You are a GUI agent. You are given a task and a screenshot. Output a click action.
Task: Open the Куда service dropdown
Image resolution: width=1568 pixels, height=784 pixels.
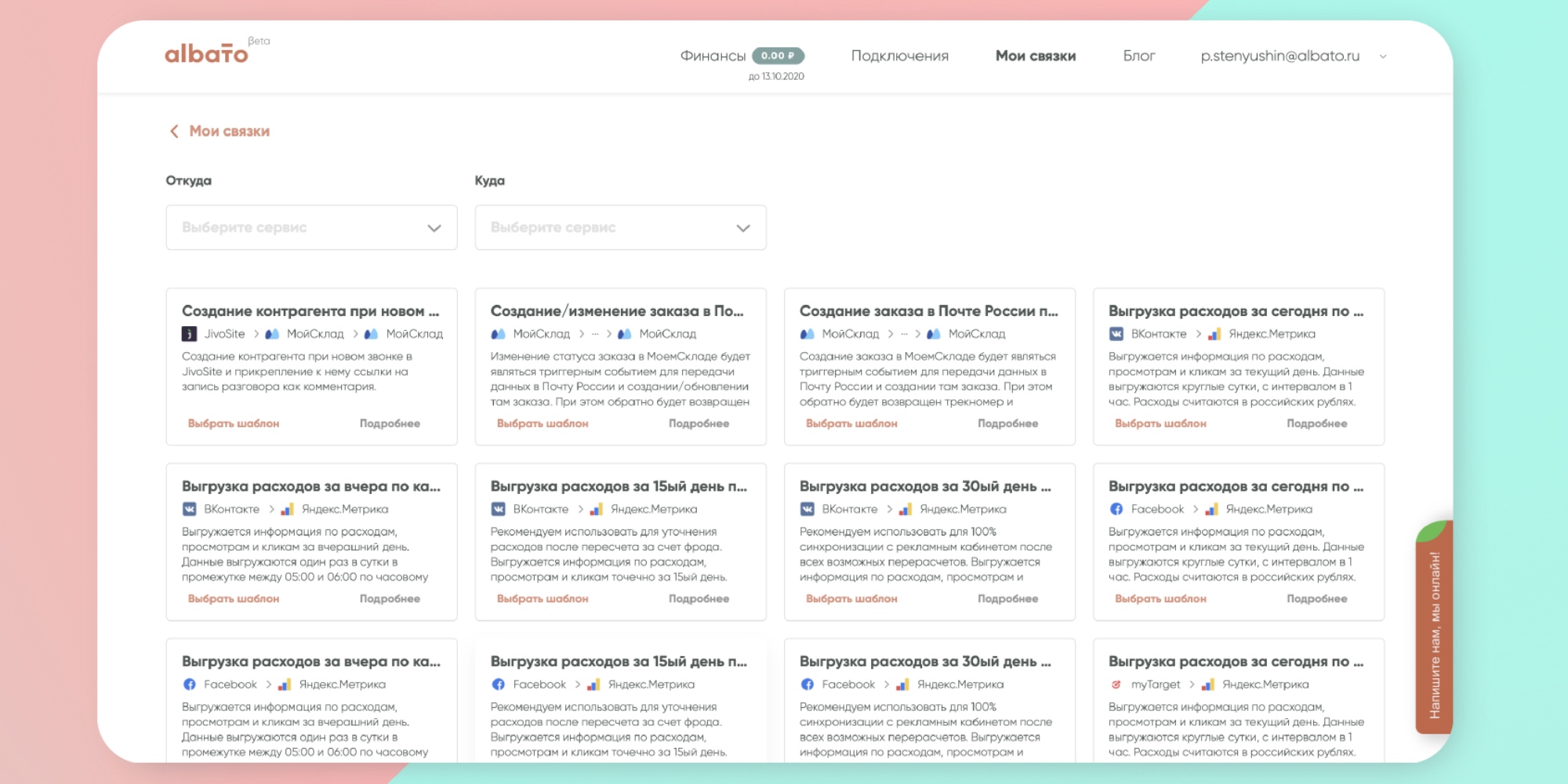click(x=620, y=227)
